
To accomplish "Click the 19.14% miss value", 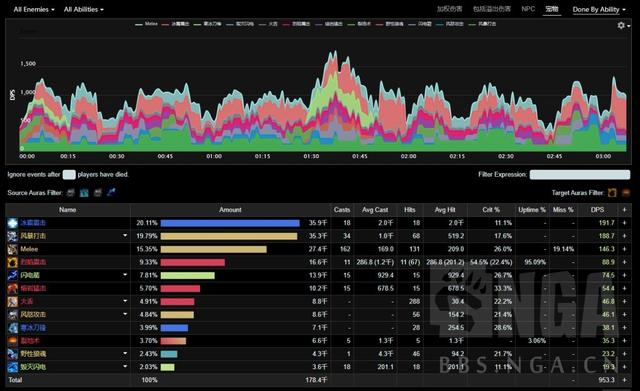I will (563, 249).
